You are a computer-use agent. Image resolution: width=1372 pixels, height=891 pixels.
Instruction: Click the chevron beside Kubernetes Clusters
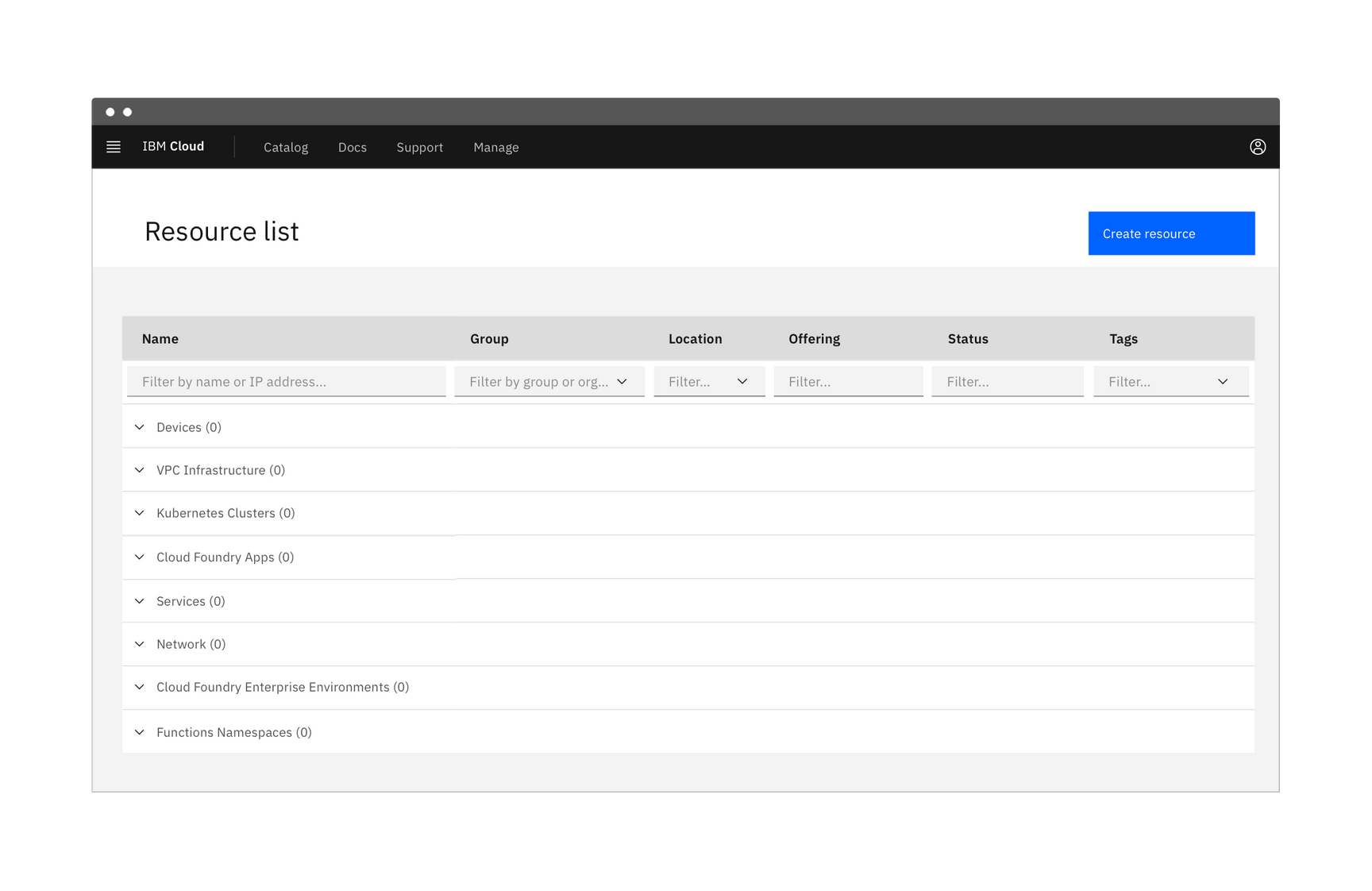pyautogui.click(x=140, y=513)
